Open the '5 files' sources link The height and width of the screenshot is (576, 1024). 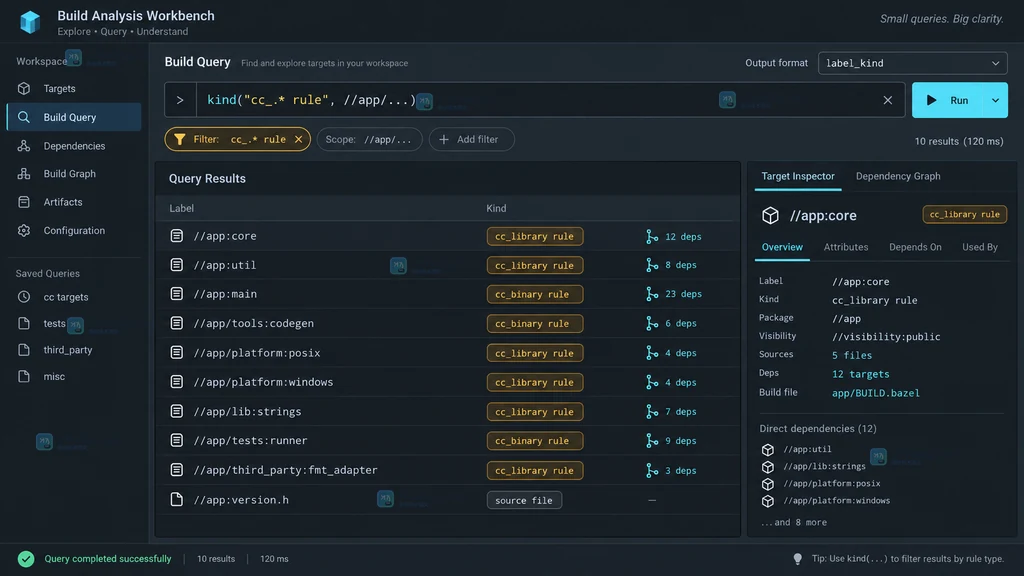852,355
